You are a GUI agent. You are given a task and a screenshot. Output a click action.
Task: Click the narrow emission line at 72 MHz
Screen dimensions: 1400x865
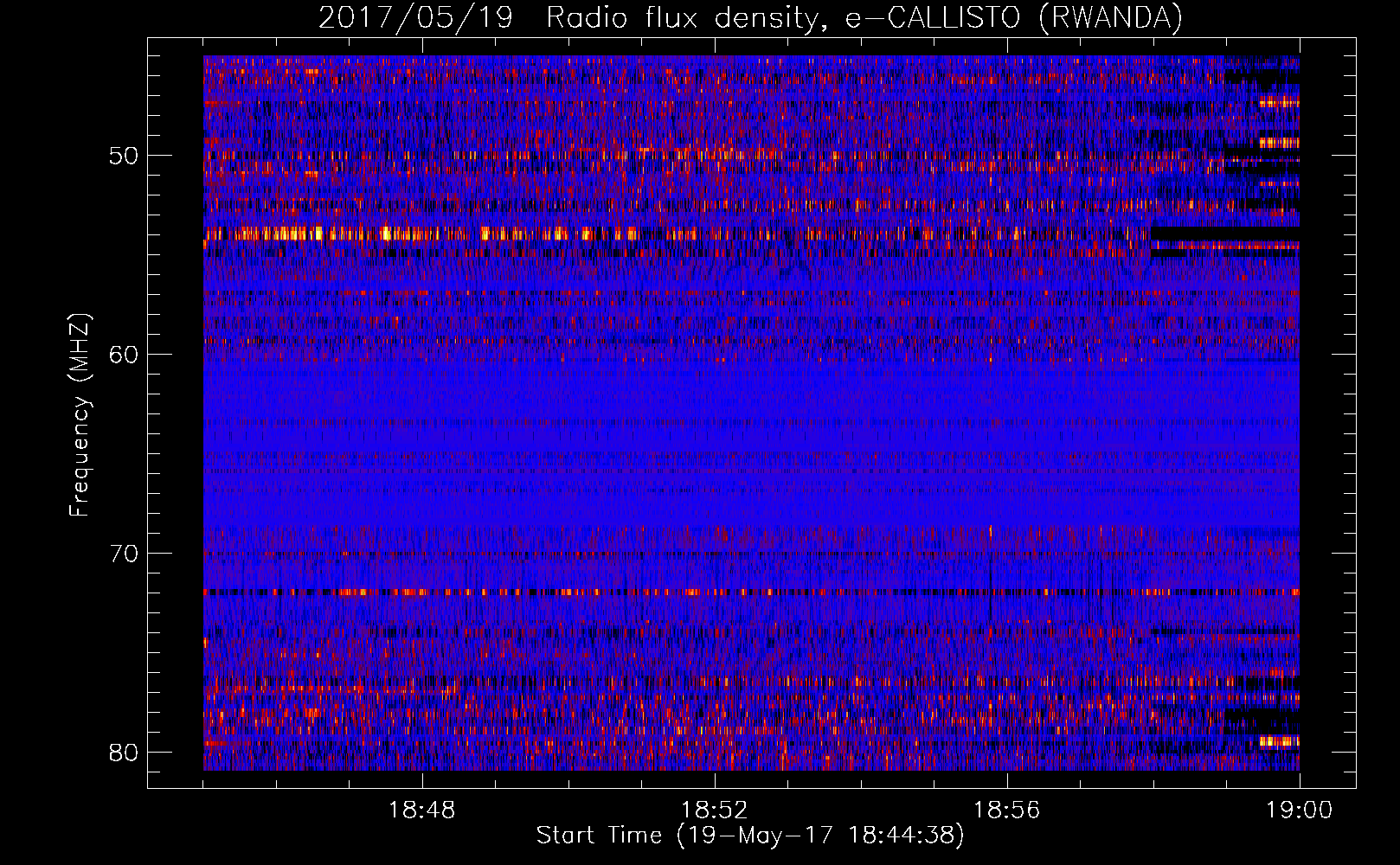click(x=751, y=593)
